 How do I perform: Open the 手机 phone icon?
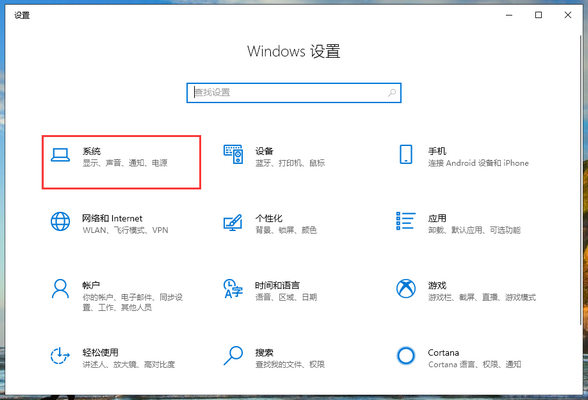point(406,154)
